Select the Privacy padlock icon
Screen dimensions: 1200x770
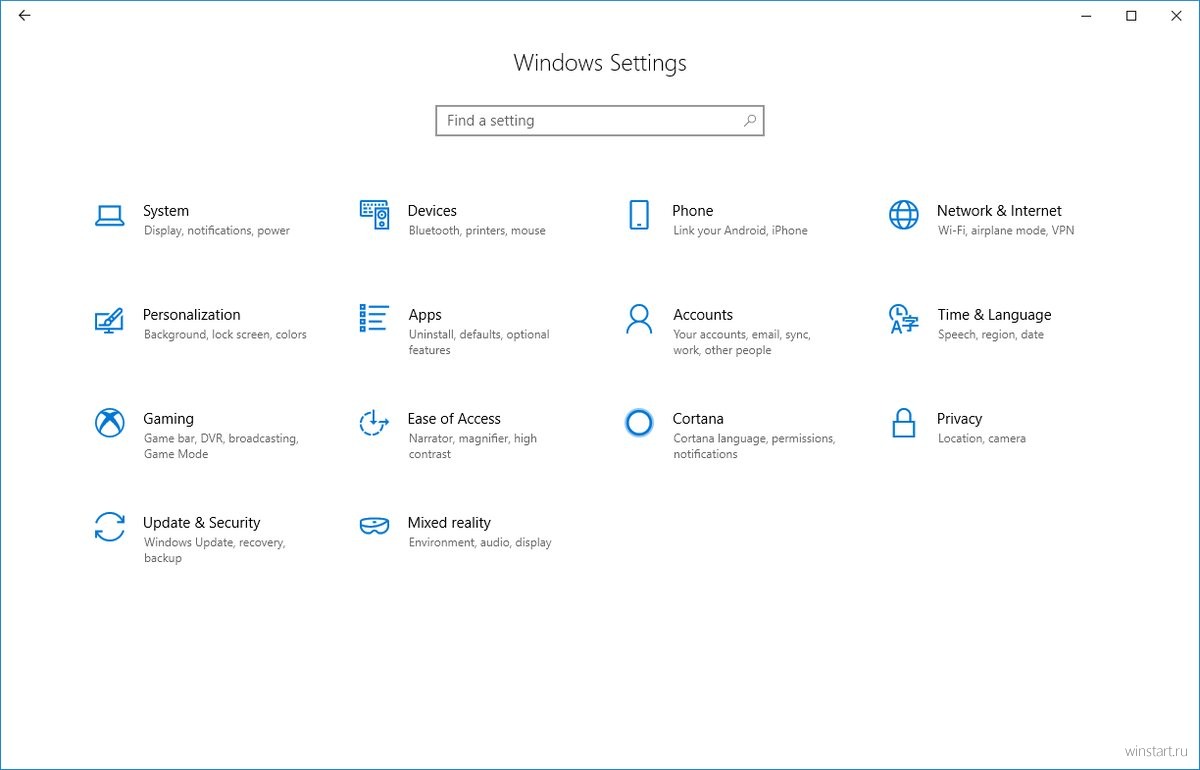(903, 423)
